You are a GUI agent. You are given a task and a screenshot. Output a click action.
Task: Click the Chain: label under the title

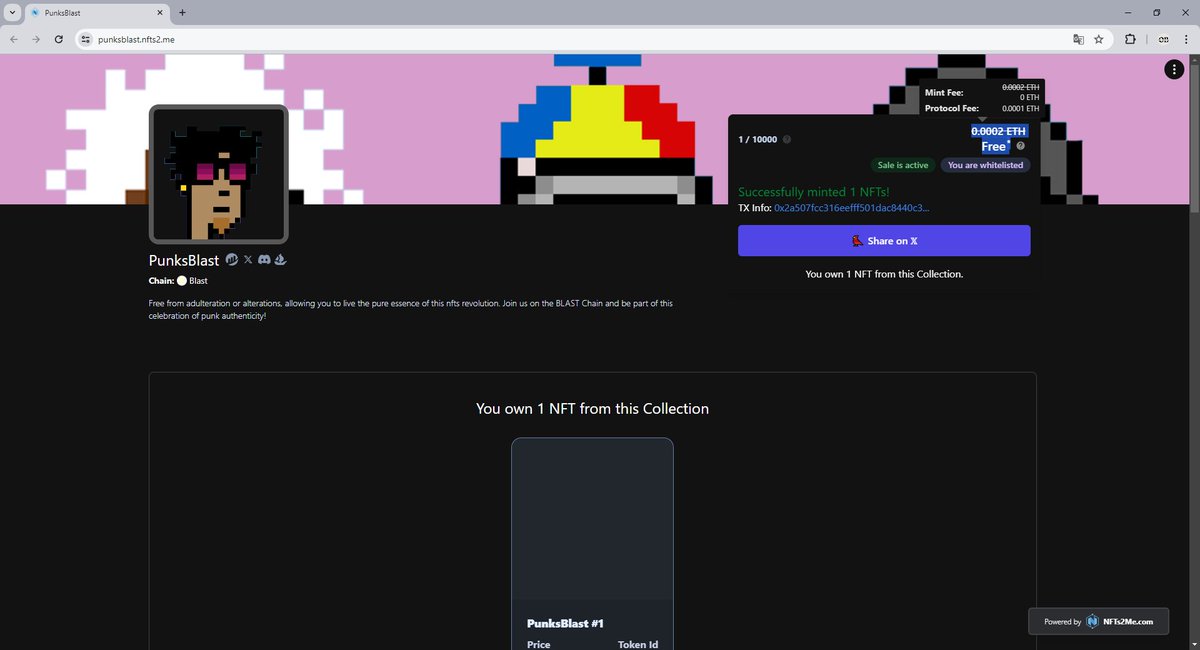[x=161, y=281]
